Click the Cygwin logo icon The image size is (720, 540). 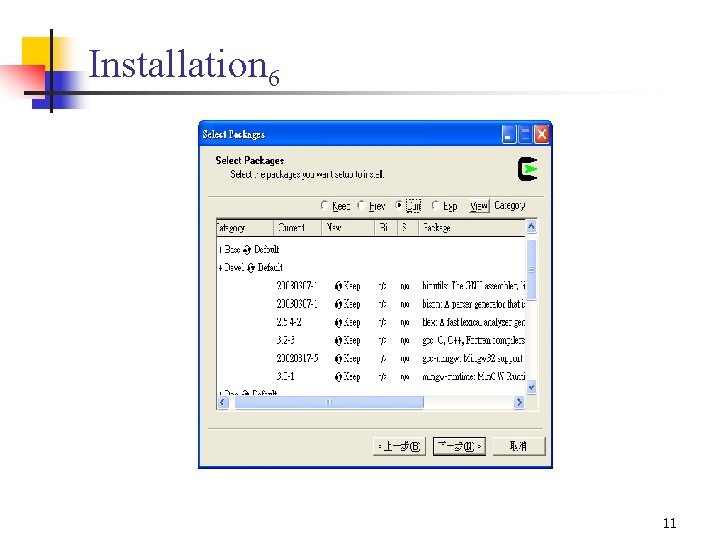coord(528,169)
